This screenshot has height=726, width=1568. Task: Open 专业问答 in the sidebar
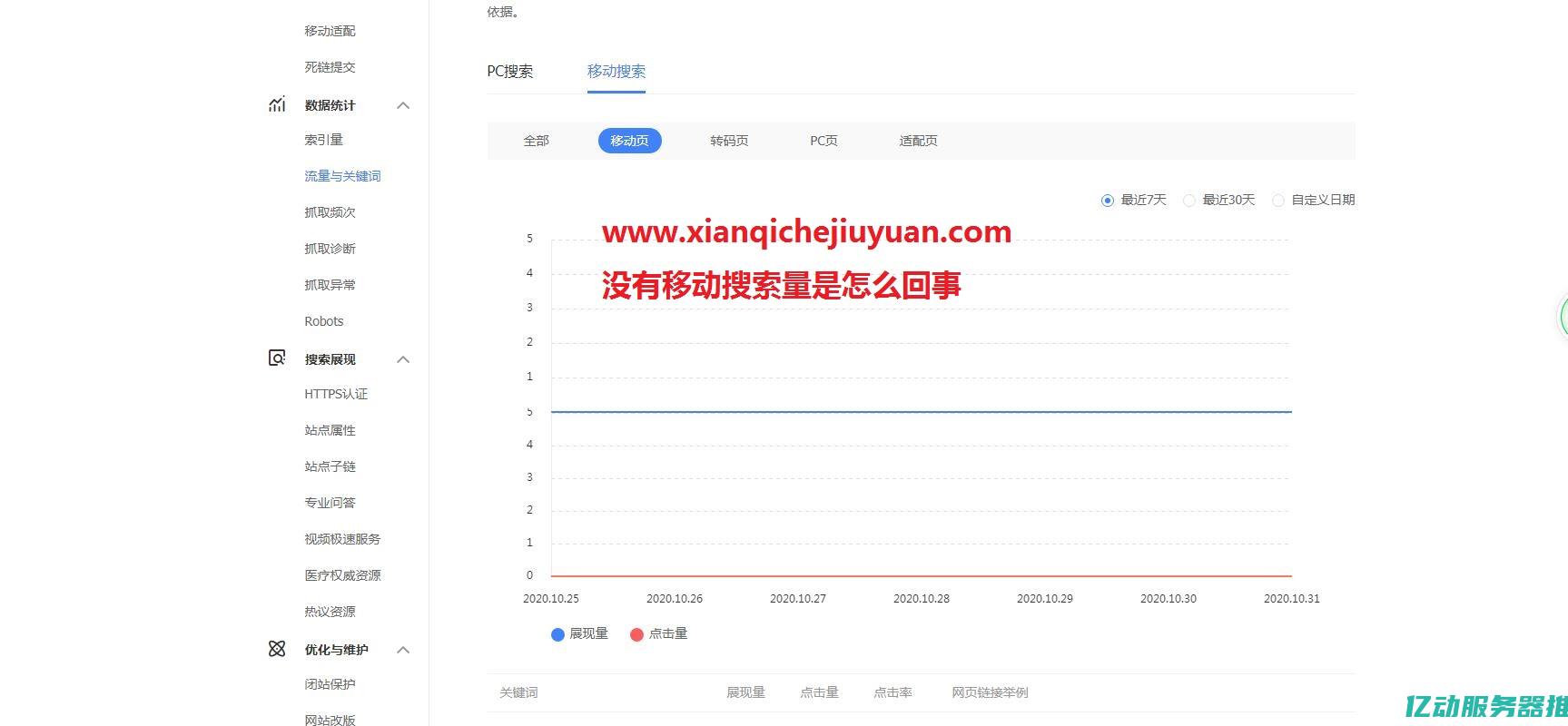coord(330,503)
